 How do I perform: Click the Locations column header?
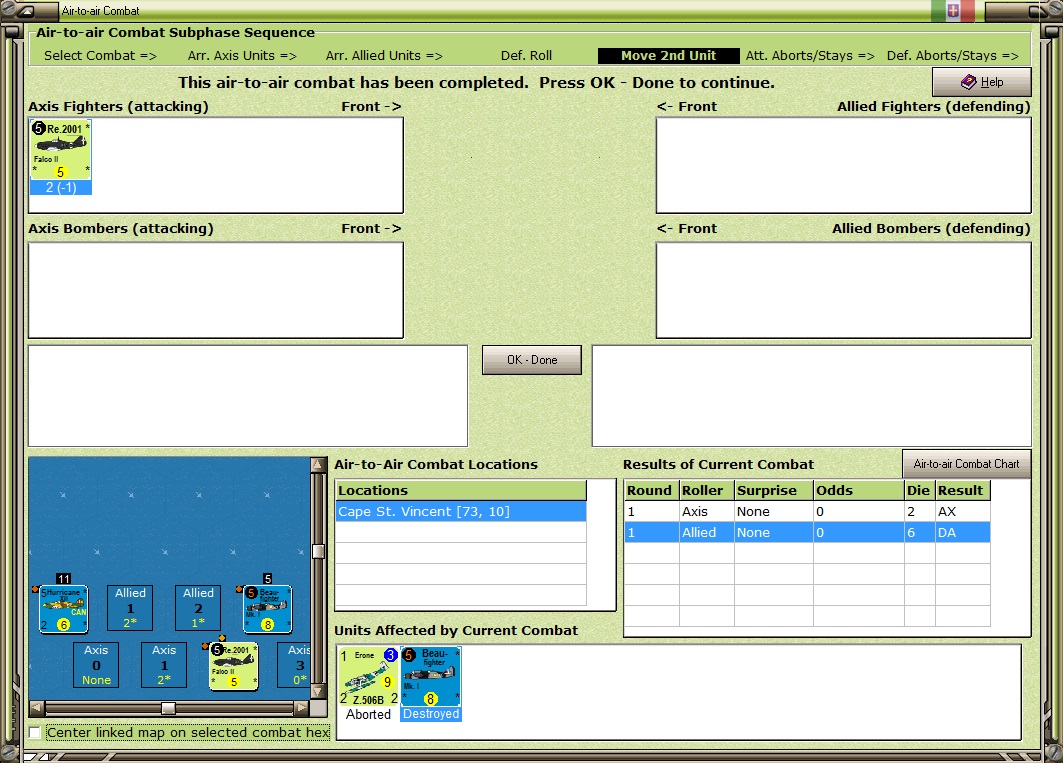461,490
